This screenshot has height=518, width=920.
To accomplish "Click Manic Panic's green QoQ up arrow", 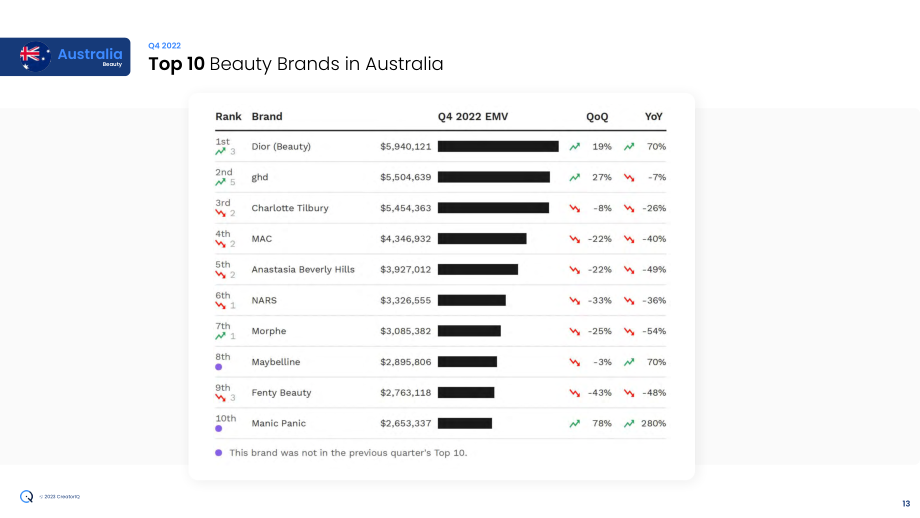I will point(574,424).
